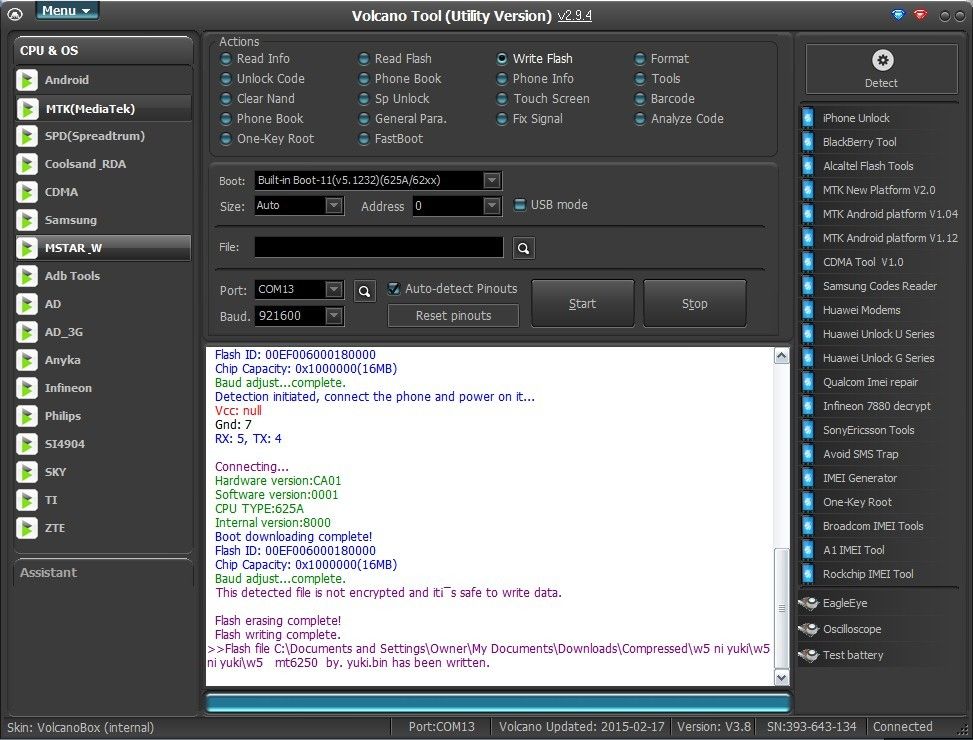
Task: Click the file browse magnifier icon
Action: [524, 248]
